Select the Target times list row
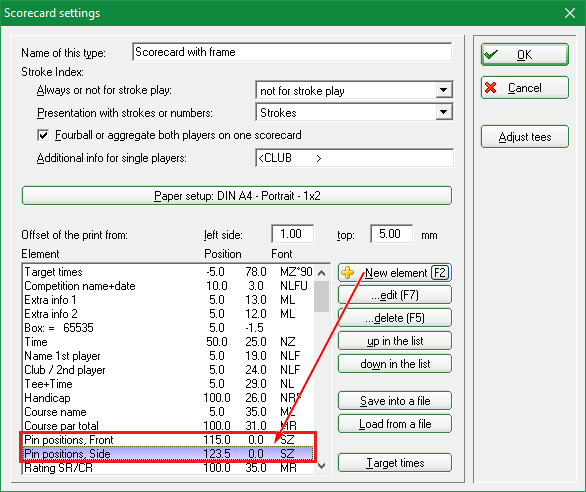Viewport: 586px width, 492px height. point(168,272)
